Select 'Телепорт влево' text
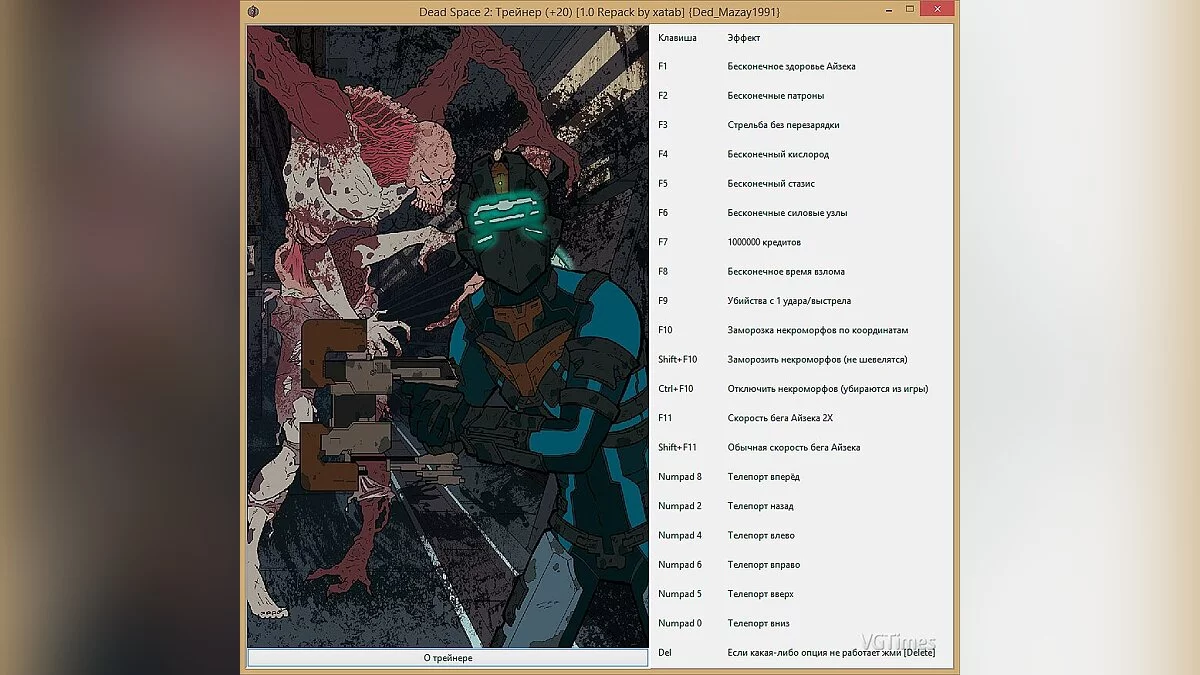Viewport: 1200px width, 675px height. (x=761, y=536)
